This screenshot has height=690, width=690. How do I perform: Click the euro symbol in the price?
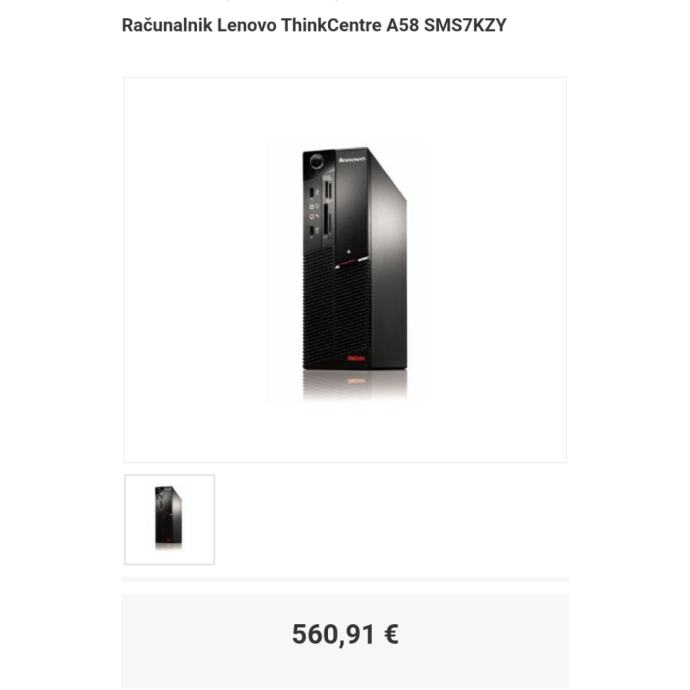click(391, 634)
